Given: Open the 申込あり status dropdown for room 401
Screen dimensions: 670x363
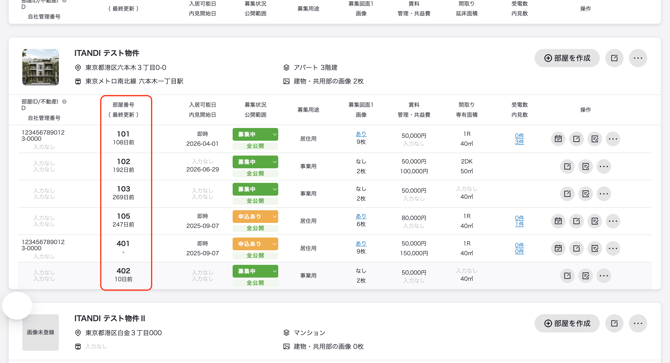Looking at the screenshot, I should pyautogui.click(x=255, y=244).
